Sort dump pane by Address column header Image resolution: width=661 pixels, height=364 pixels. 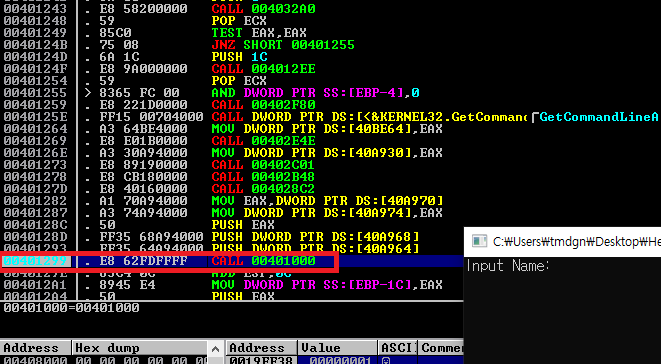coord(35,348)
